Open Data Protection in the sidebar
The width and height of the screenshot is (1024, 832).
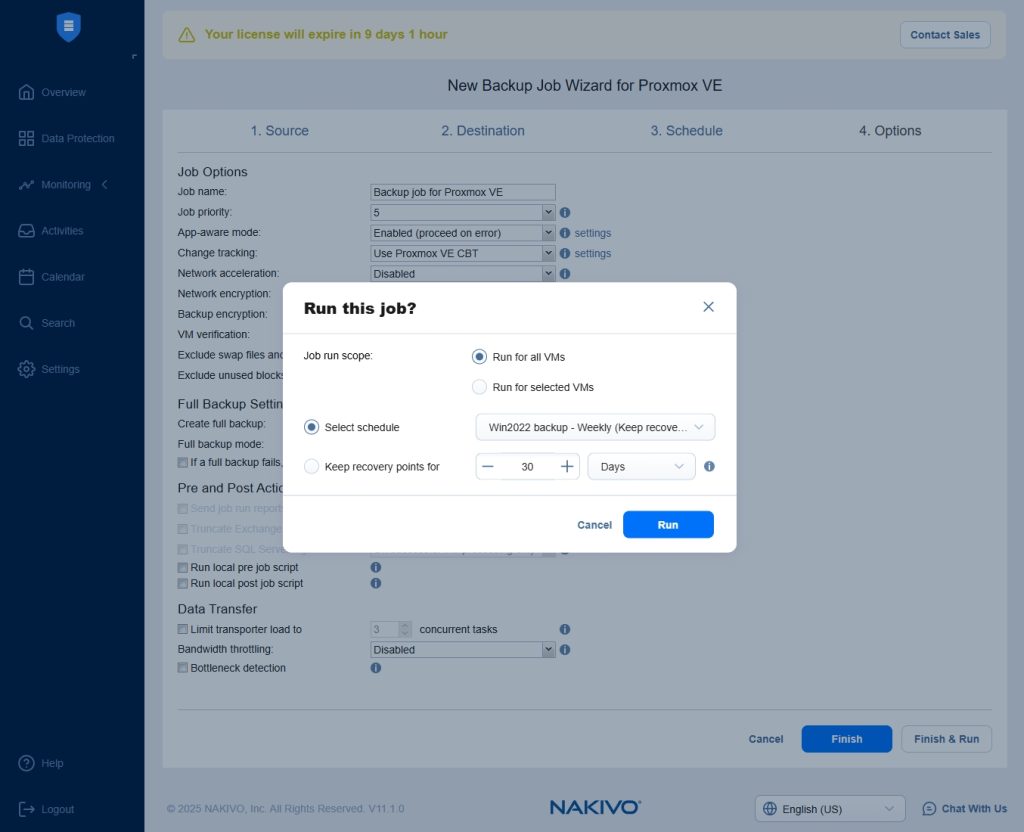pyautogui.click(x=77, y=139)
